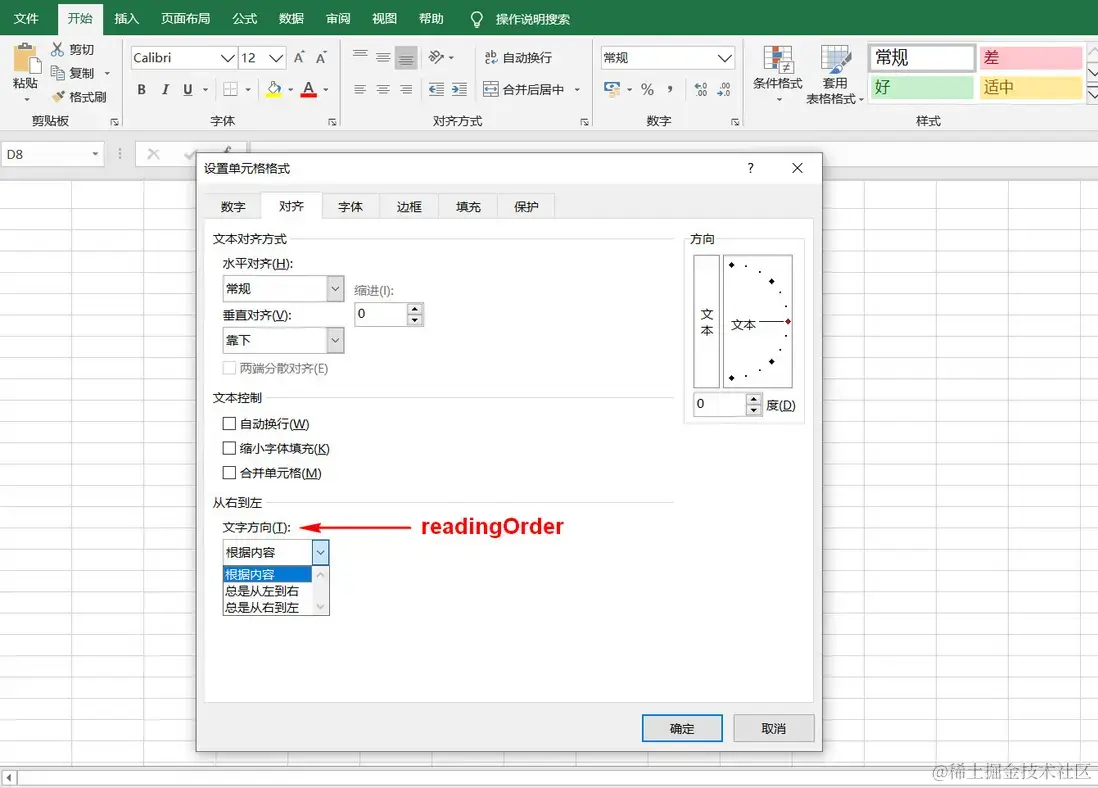
Task: Click the Cut (剪切) scissors icon
Action: tap(57, 49)
